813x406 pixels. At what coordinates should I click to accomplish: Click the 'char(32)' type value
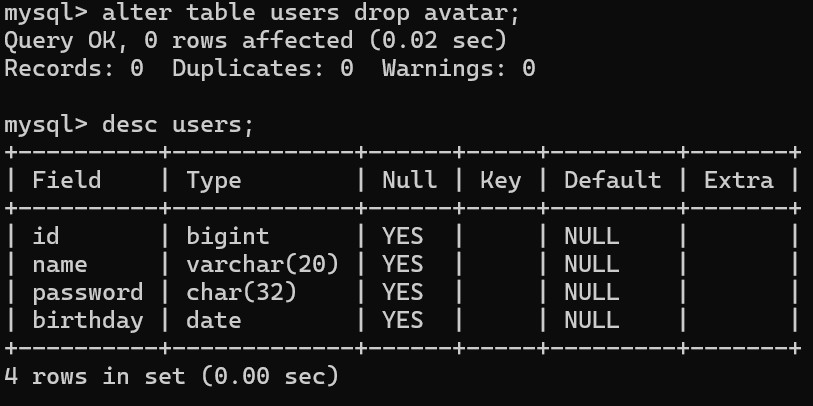pos(242,292)
